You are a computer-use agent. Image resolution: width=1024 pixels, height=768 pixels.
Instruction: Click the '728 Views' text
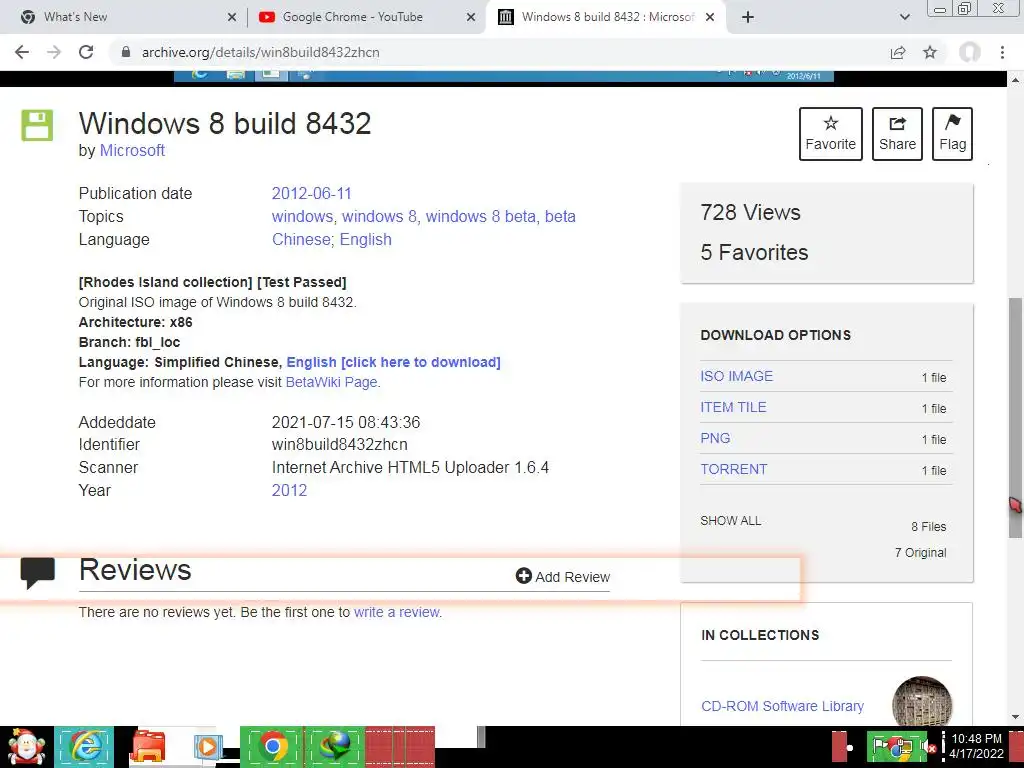pos(750,212)
